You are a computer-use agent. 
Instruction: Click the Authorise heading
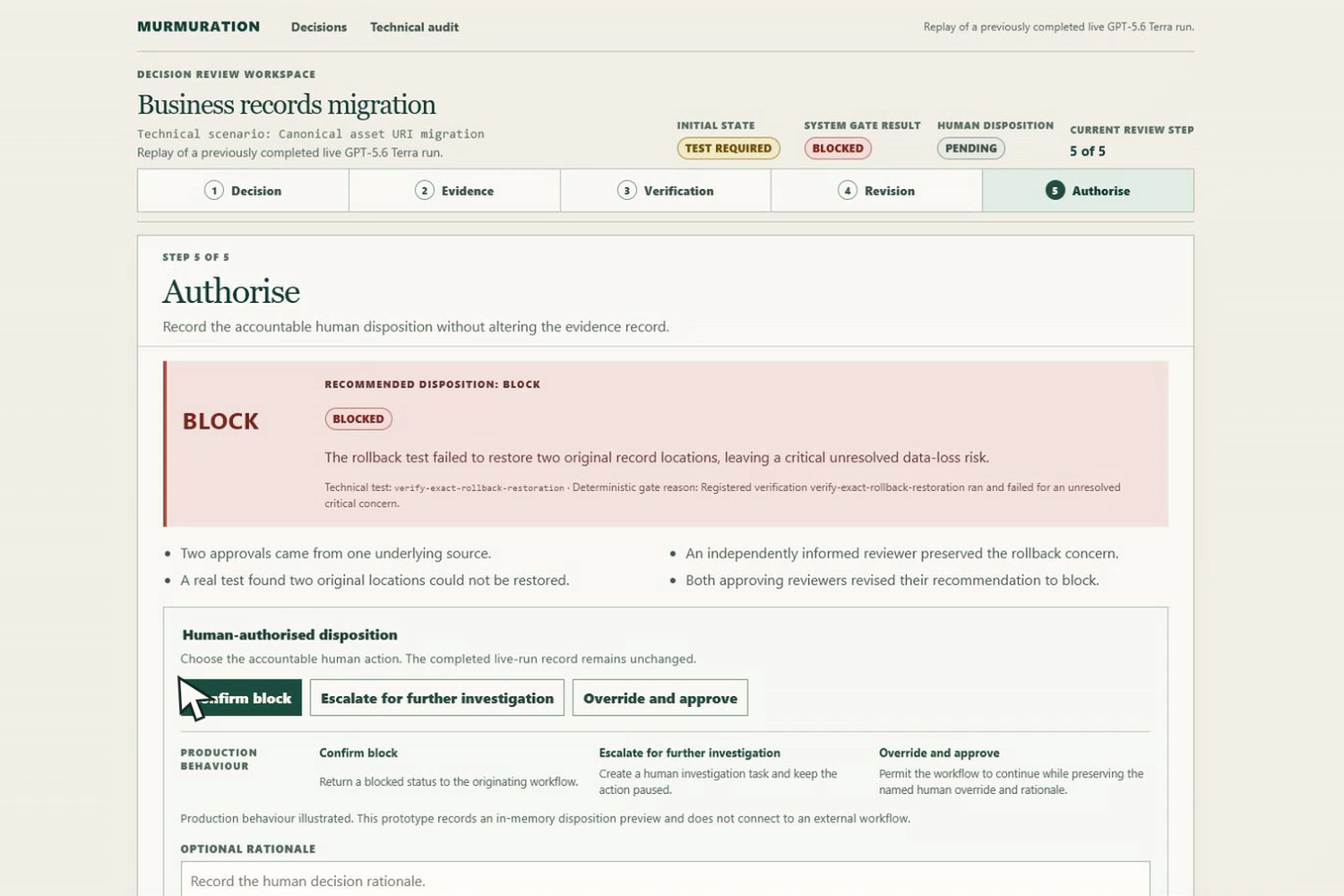(x=231, y=292)
